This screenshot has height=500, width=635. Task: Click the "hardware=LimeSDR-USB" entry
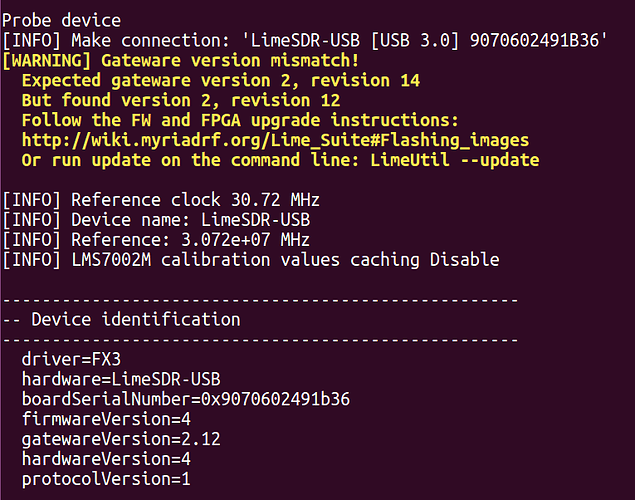(121, 379)
